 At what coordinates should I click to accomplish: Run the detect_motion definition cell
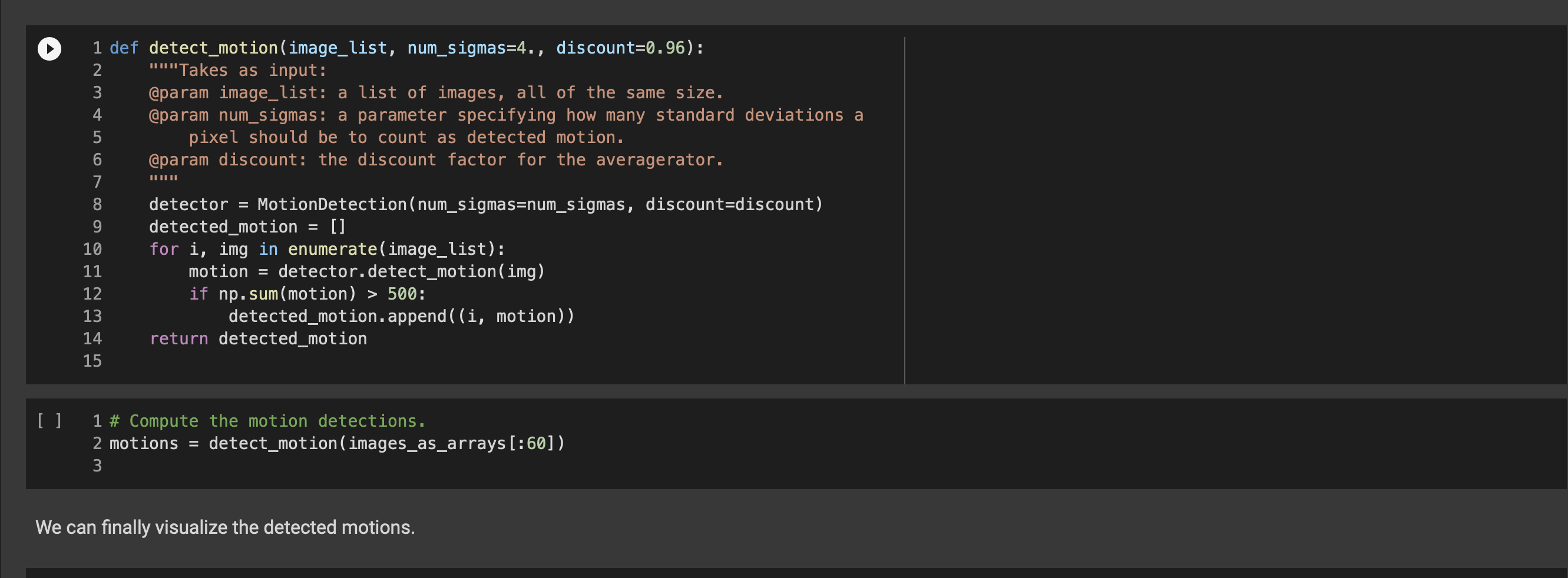point(49,49)
